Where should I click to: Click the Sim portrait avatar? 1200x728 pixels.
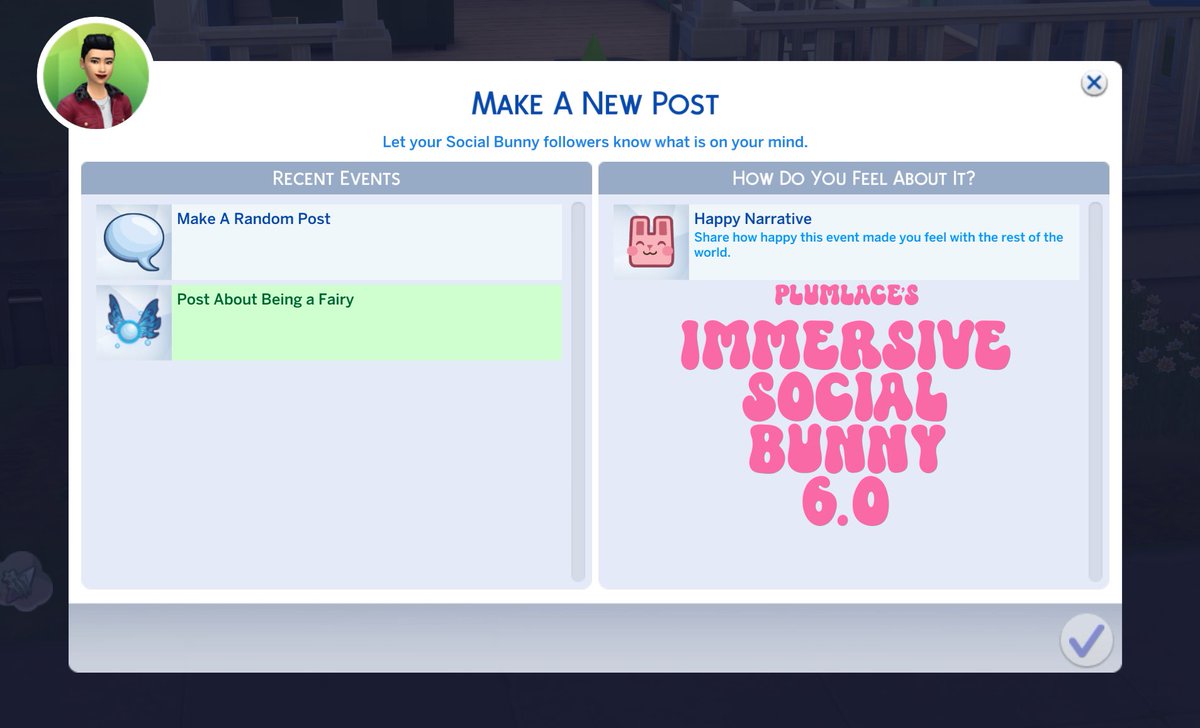tap(94, 76)
